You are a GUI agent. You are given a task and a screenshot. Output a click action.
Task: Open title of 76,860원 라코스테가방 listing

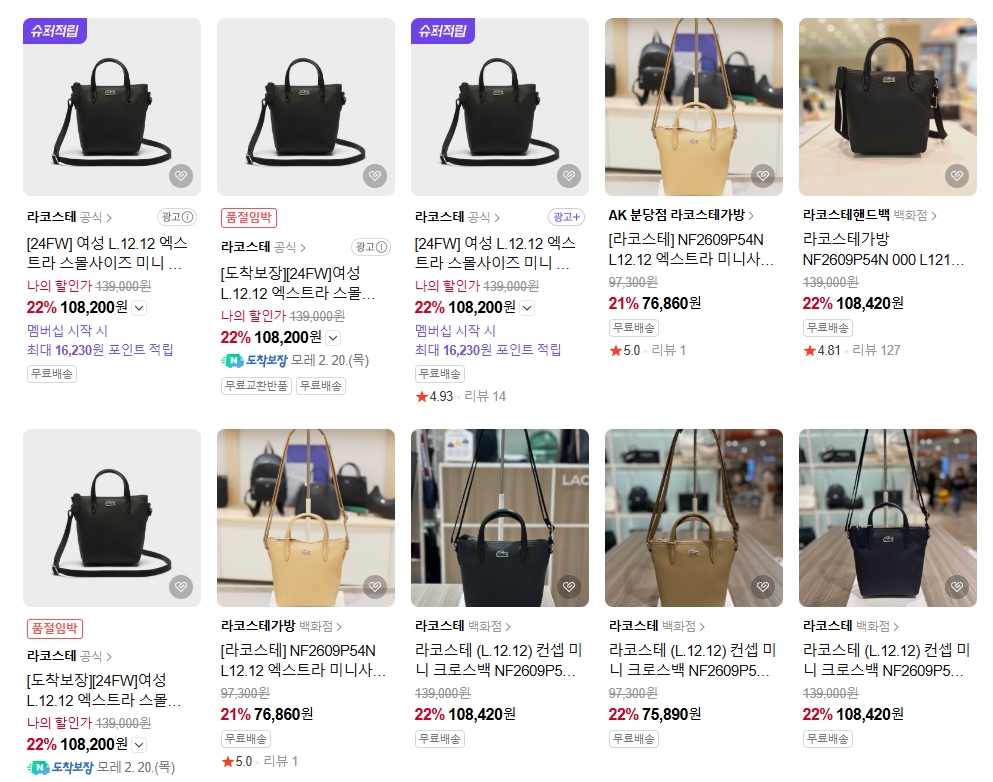tap(303, 660)
